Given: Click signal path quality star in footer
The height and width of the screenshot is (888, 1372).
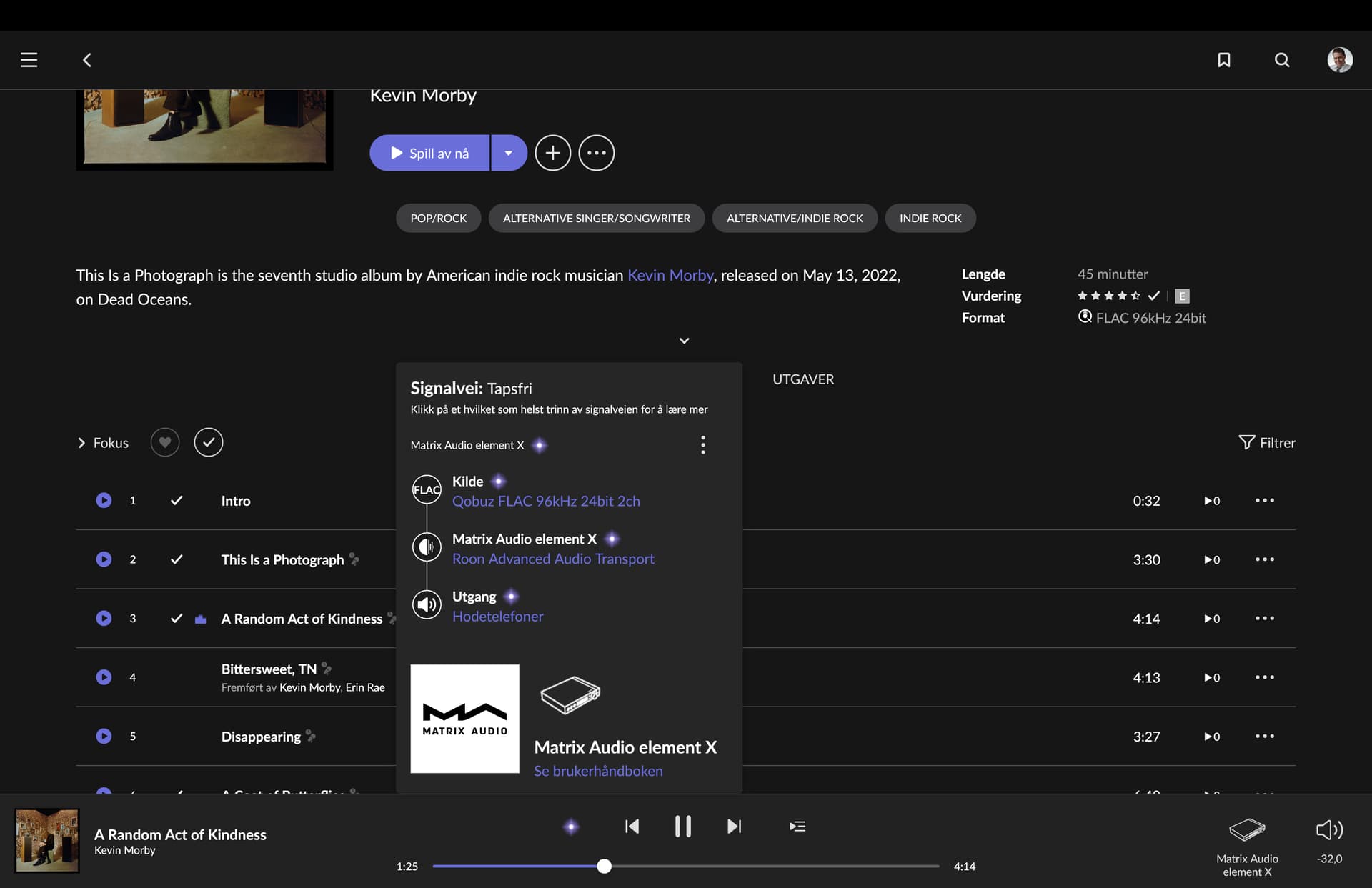Looking at the screenshot, I should click(x=571, y=827).
